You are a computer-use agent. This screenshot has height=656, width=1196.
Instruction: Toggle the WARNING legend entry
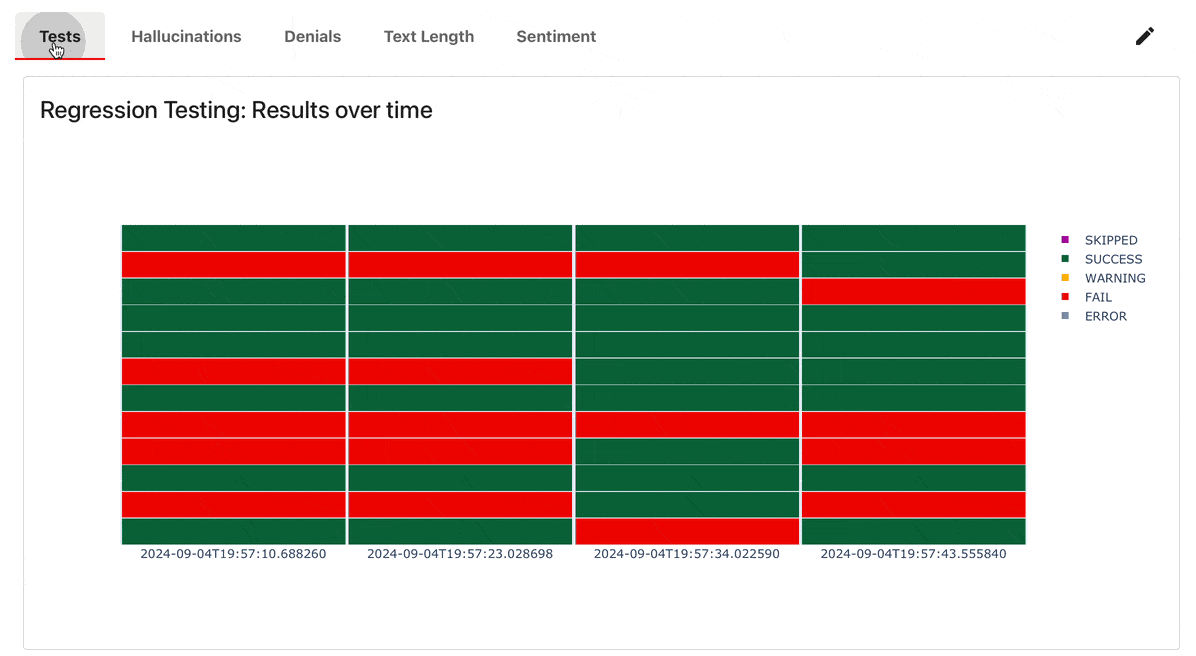pyautogui.click(x=1114, y=278)
